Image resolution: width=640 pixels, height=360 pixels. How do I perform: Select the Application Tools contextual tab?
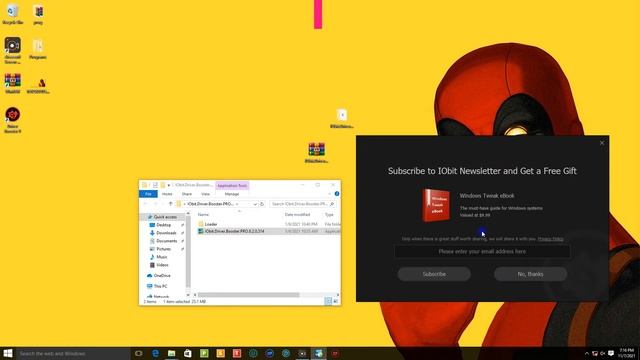232,186
